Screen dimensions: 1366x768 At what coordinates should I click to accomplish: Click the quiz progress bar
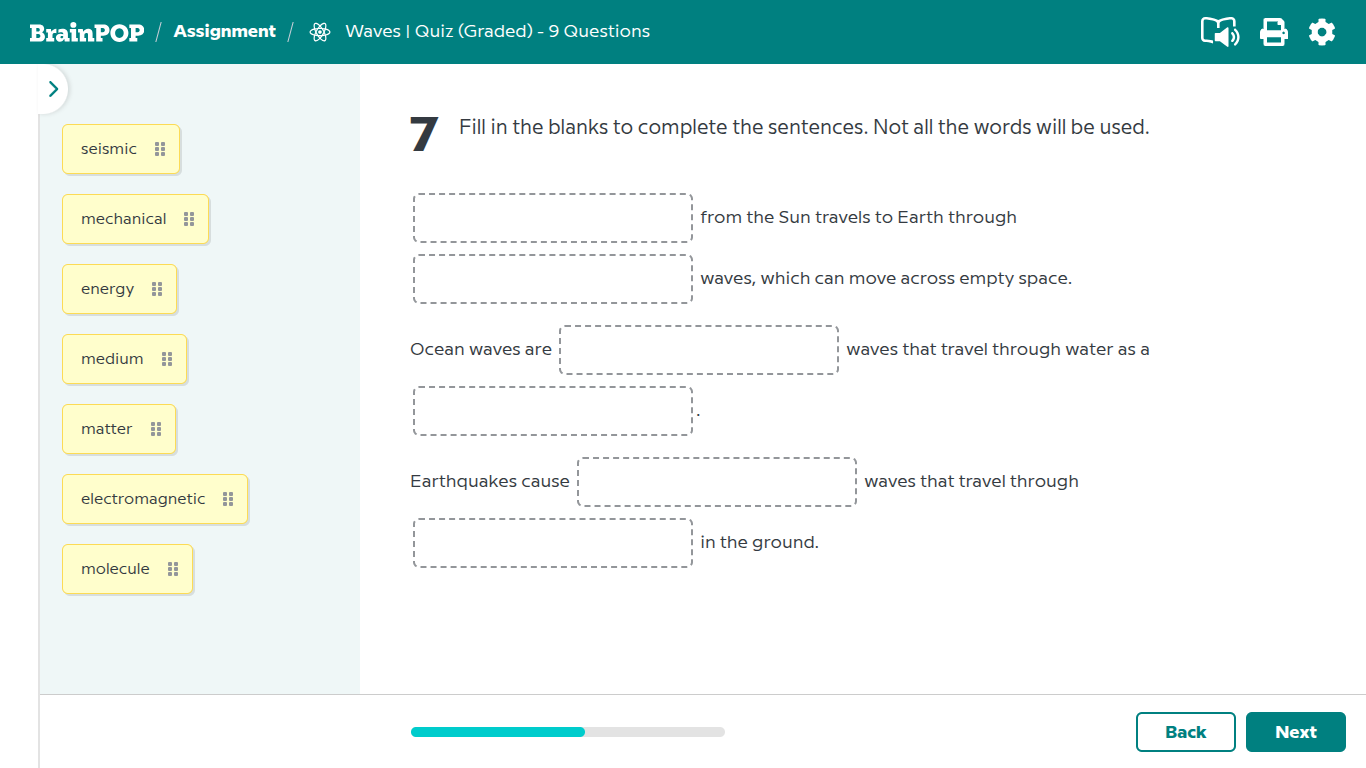pyautogui.click(x=566, y=731)
